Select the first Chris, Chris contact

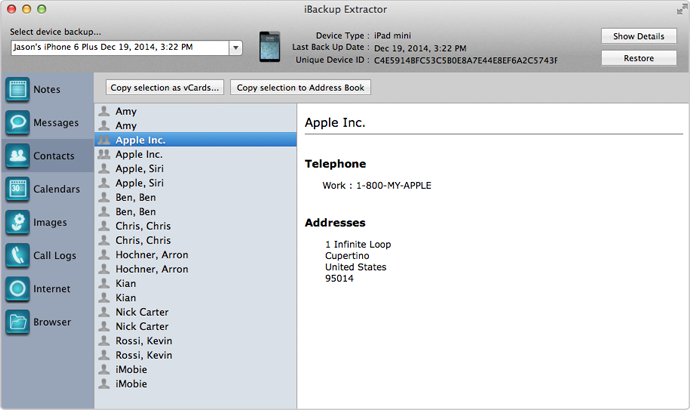pos(195,226)
